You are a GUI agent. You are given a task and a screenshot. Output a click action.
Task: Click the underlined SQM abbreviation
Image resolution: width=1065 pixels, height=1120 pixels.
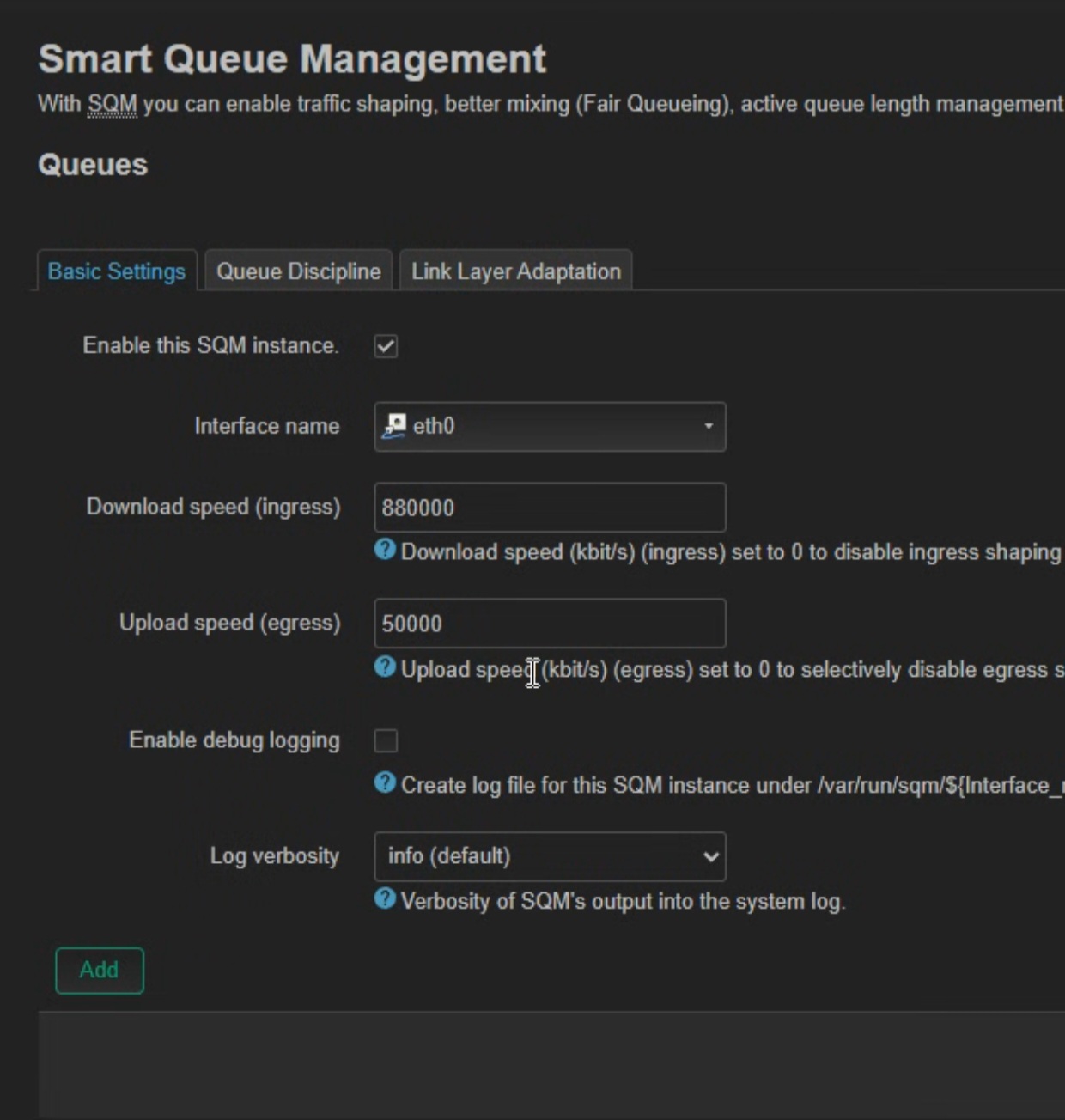tap(112, 105)
